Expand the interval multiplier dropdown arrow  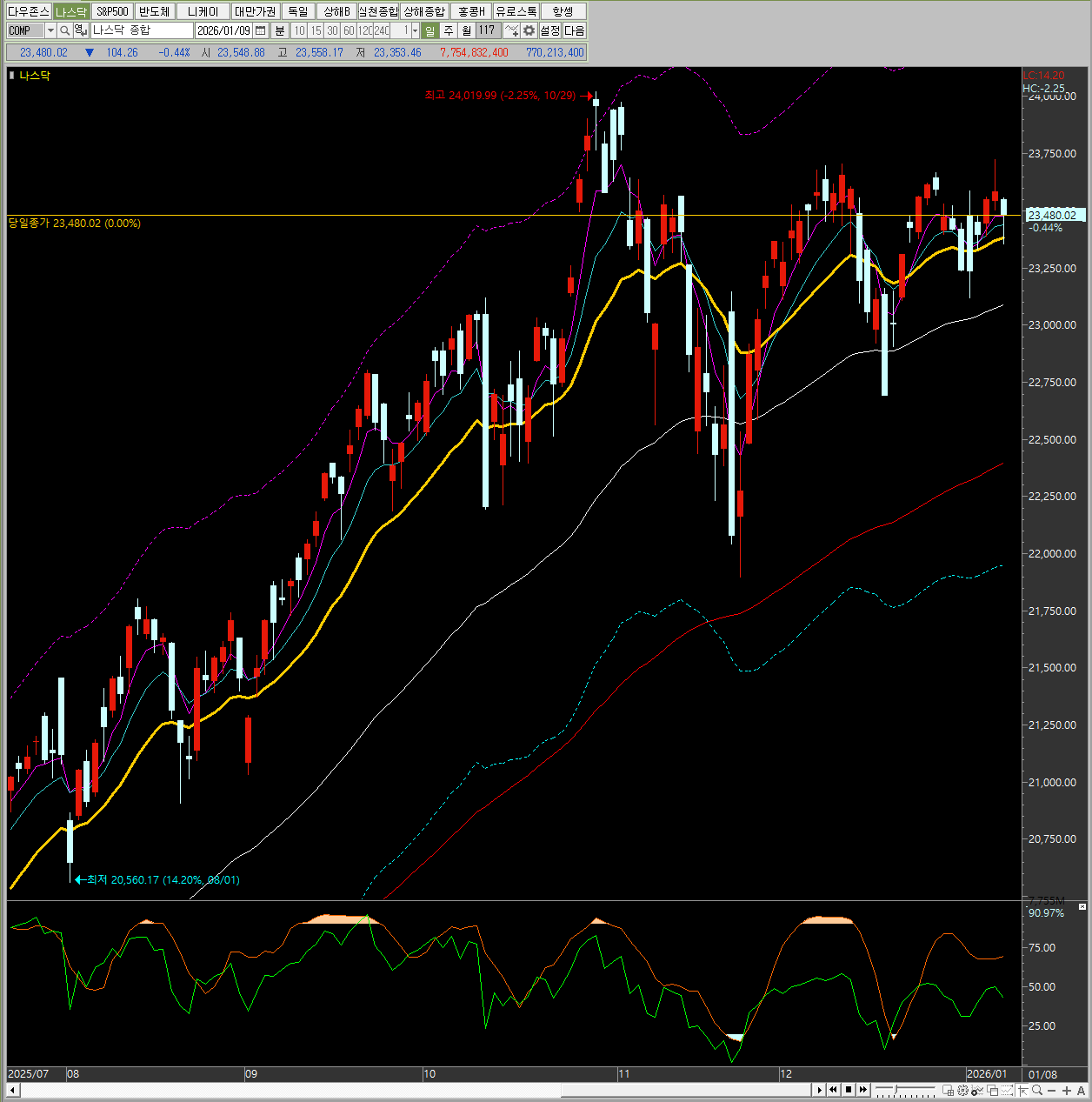pos(415,30)
